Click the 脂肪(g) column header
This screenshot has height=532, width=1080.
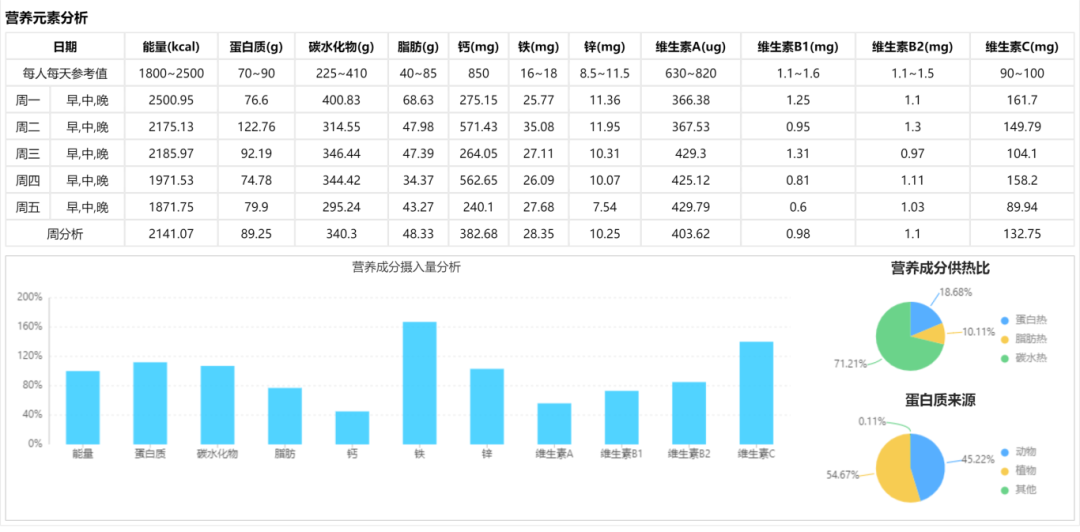[x=418, y=47]
